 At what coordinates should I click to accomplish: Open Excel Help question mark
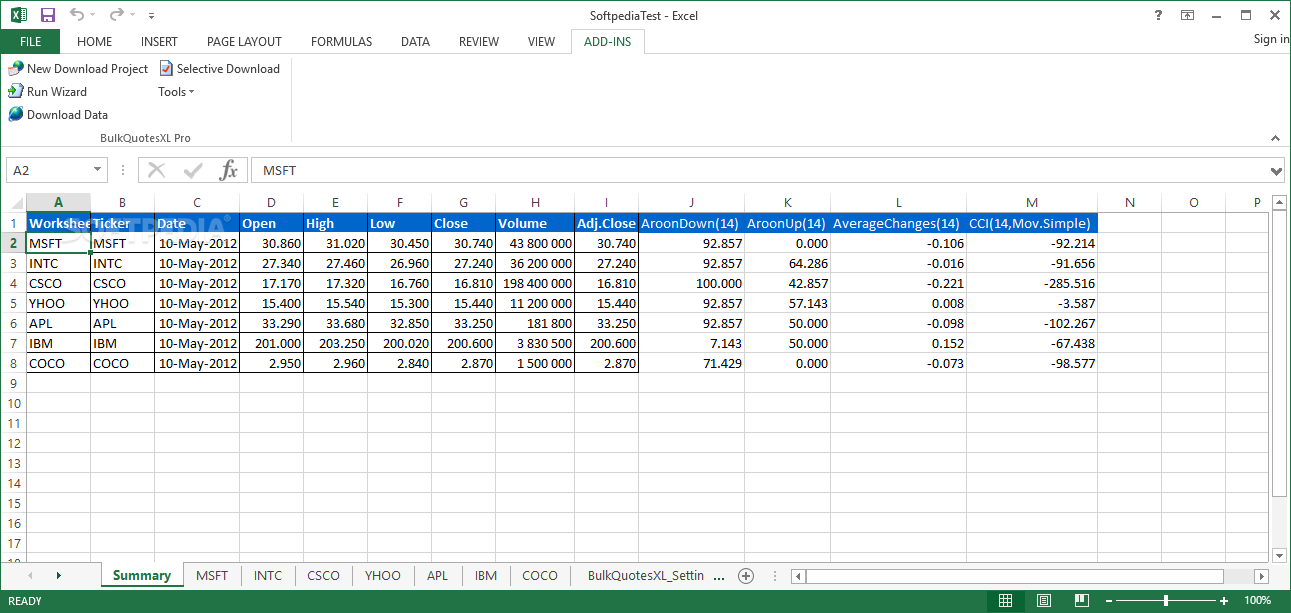[x=1157, y=15]
